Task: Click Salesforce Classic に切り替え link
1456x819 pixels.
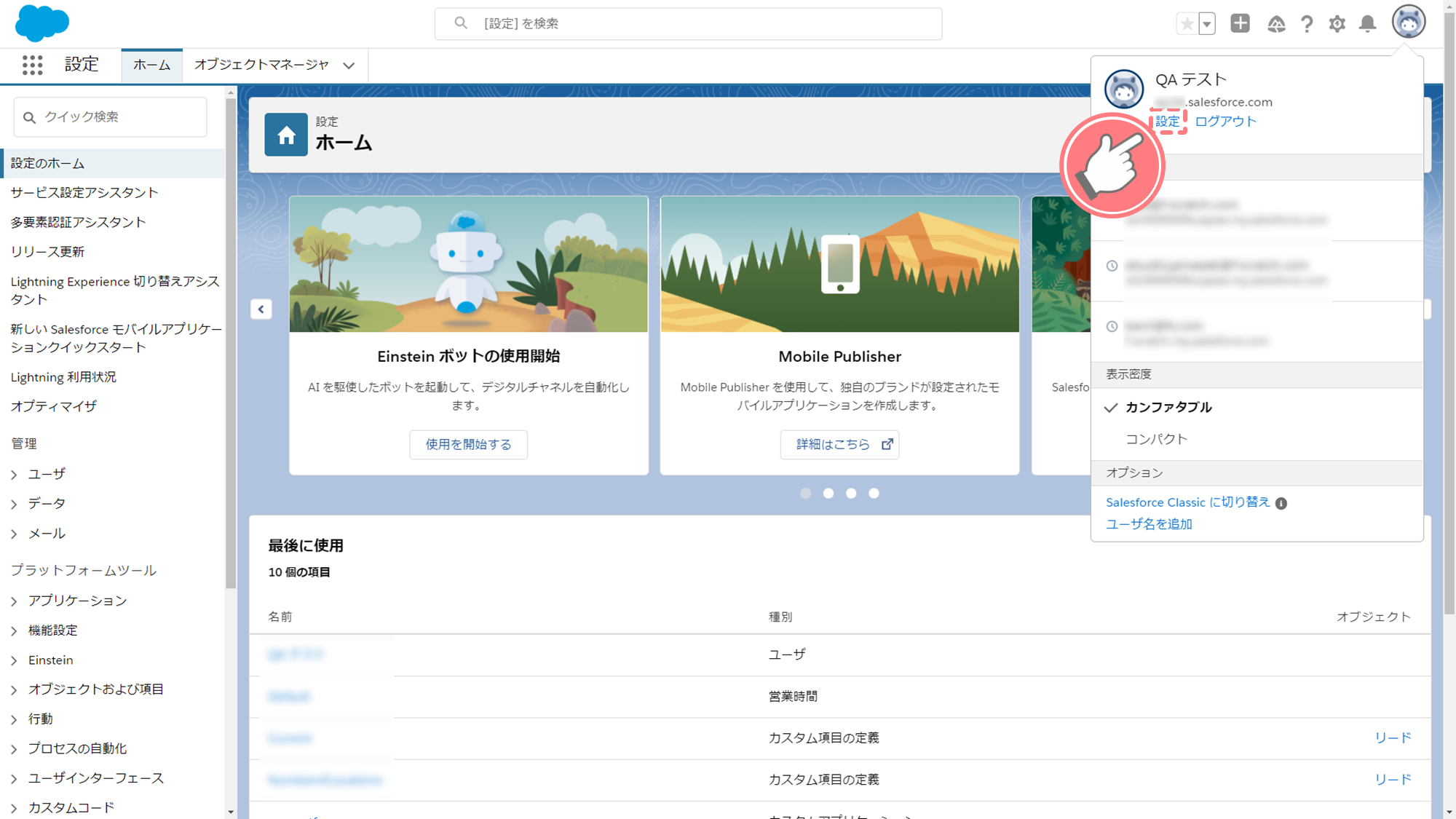Action: tap(1187, 502)
